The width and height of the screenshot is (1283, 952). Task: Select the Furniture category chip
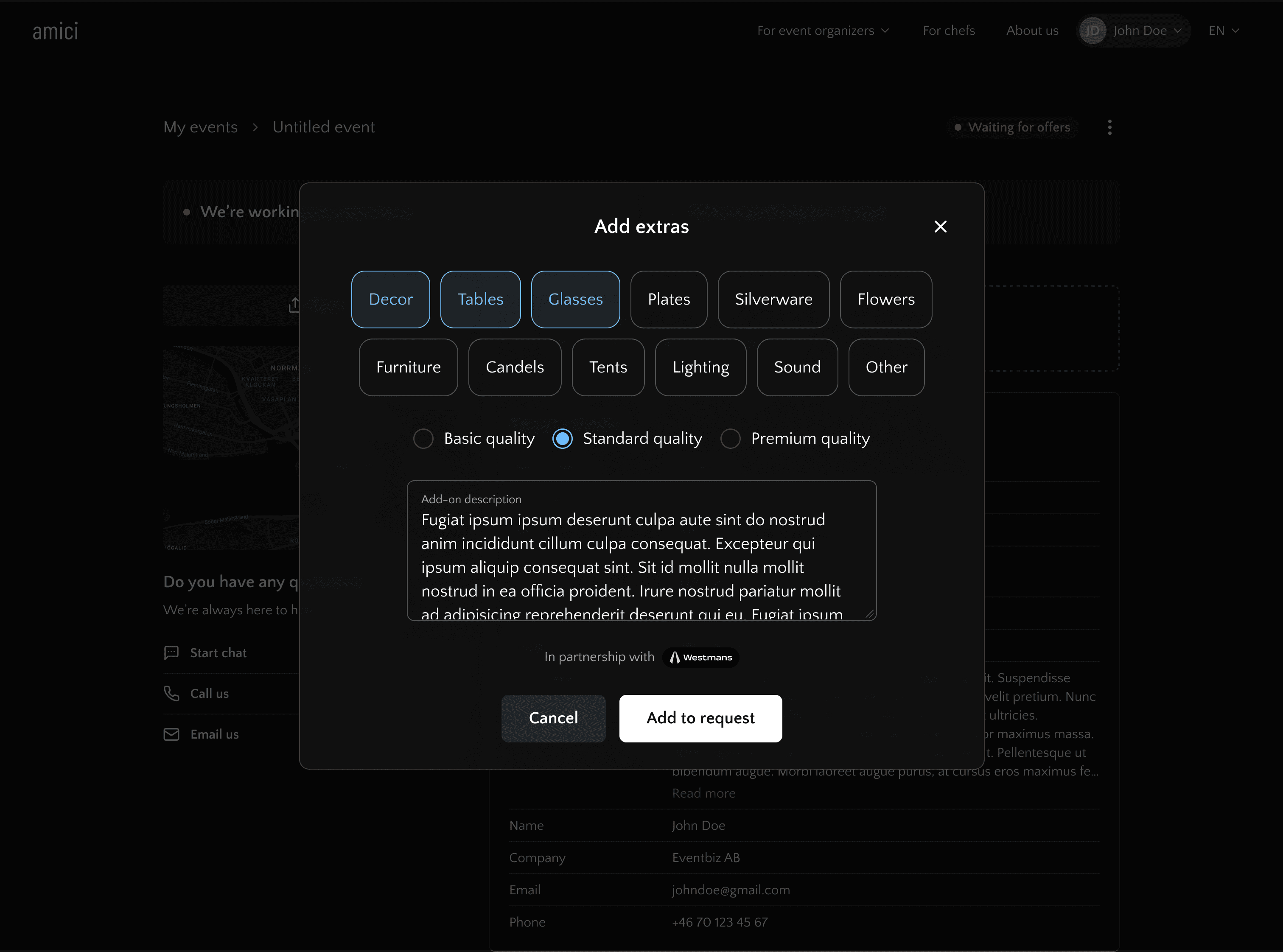point(408,367)
